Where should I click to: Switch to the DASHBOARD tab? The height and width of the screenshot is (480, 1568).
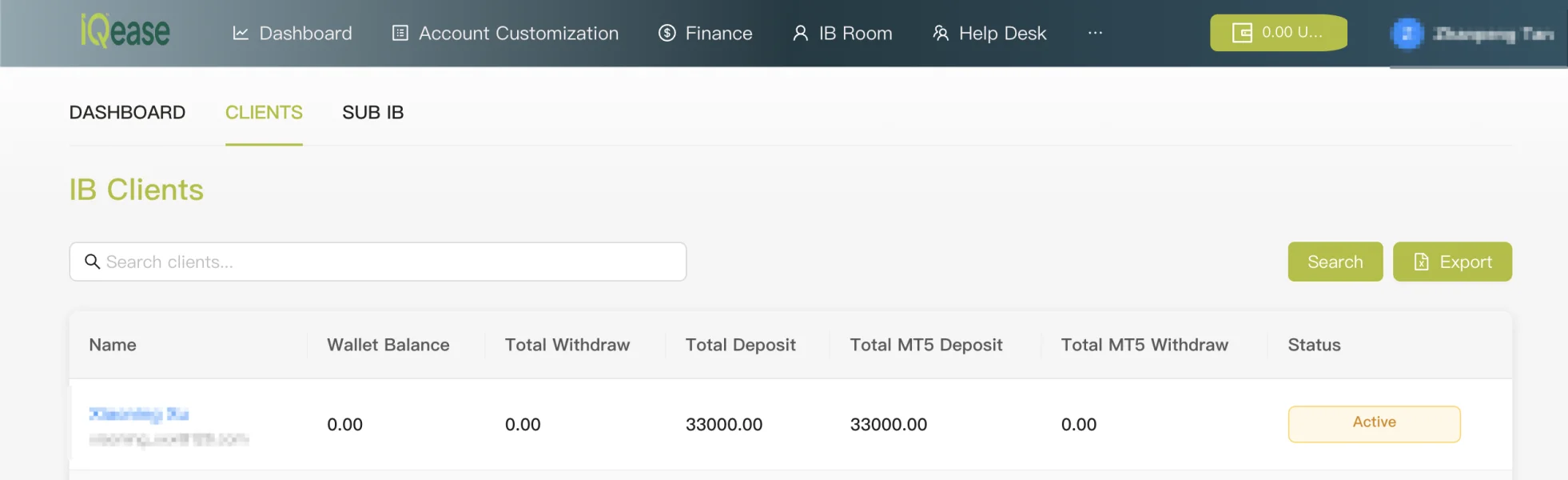coord(127,113)
